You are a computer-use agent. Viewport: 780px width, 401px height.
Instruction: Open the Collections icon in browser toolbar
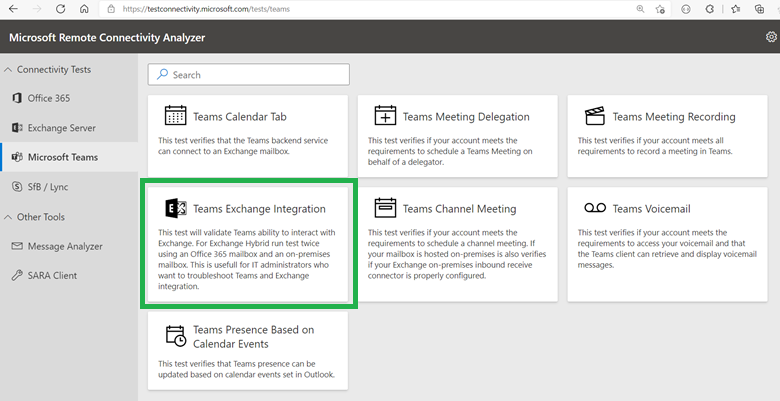[759, 9]
